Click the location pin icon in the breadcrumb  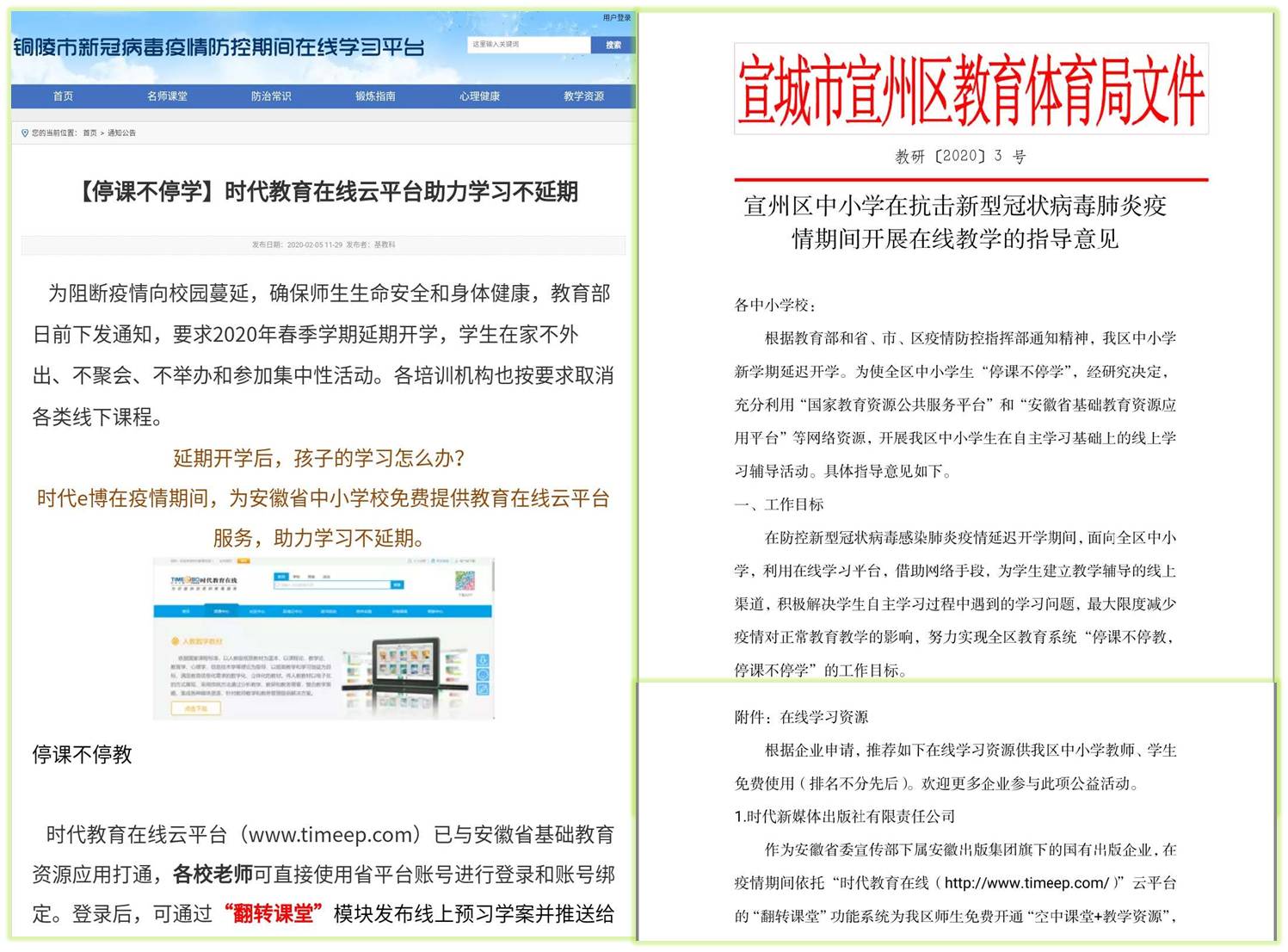[x=25, y=133]
